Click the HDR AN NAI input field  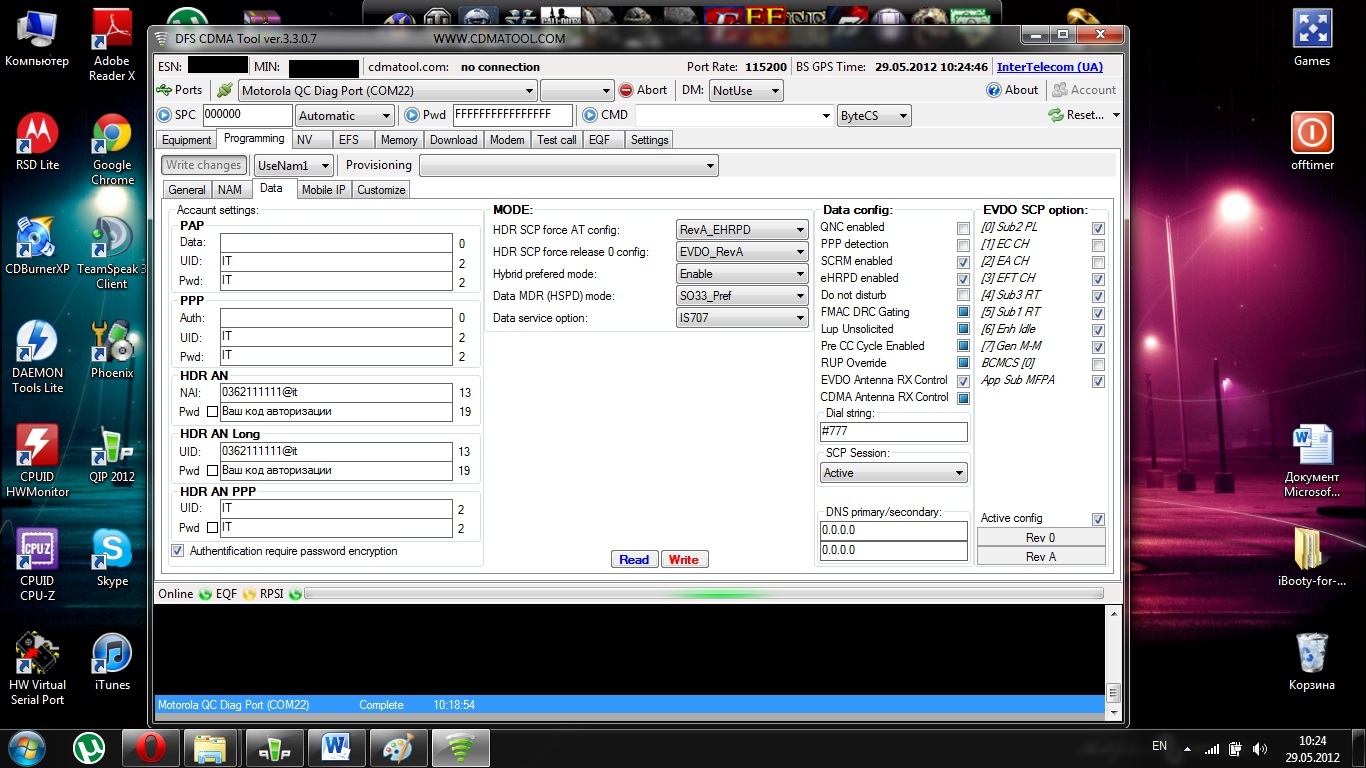pyautogui.click(x=336, y=393)
